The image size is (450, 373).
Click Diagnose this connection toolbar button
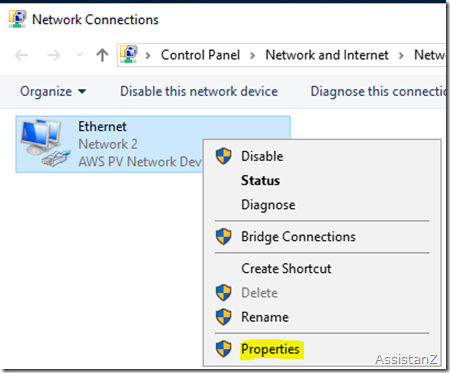[x=378, y=91]
